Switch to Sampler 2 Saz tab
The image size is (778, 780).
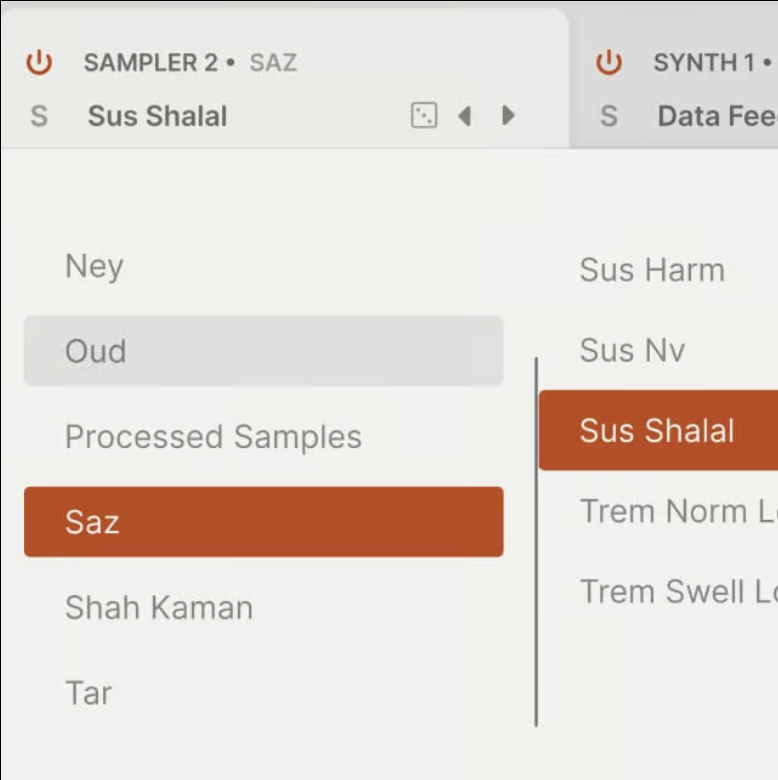pyautogui.click(x=190, y=63)
